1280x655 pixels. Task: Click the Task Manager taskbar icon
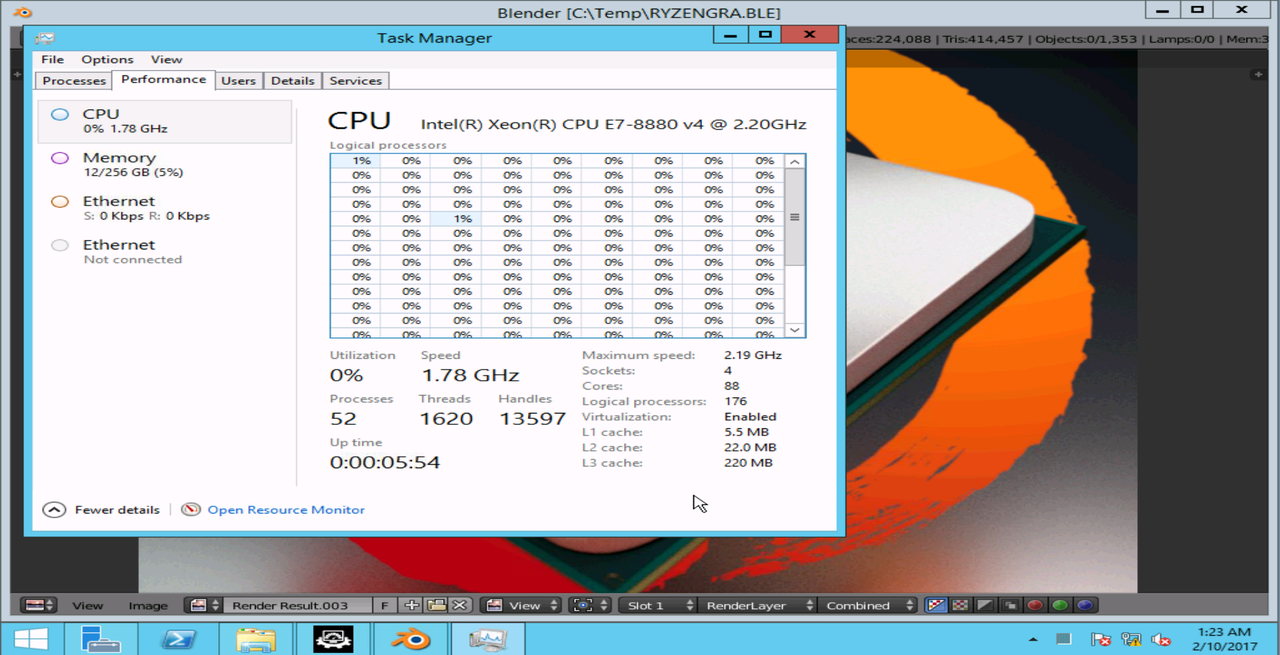(x=487, y=639)
